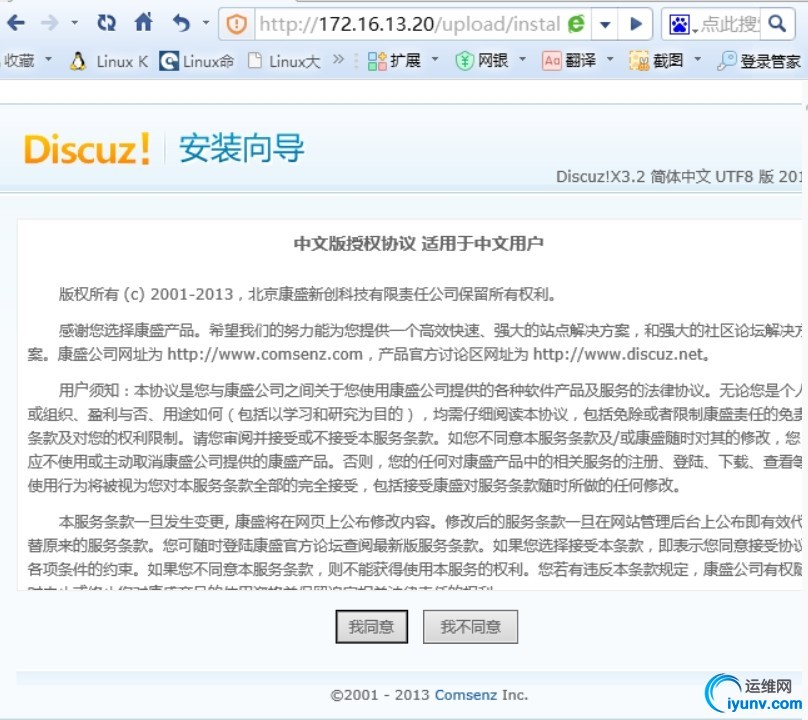The height and width of the screenshot is (720, 808).
Task: Open the Linux K penguin bookmark
Action: pyautogui.click(x=109, y=61)
